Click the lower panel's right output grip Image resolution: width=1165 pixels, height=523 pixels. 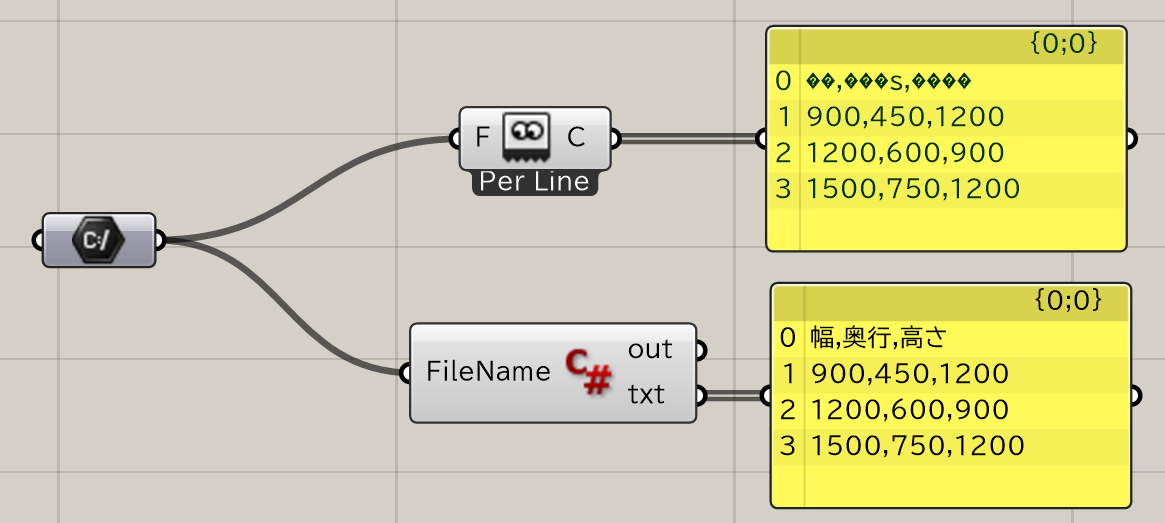pos(1135,396)
